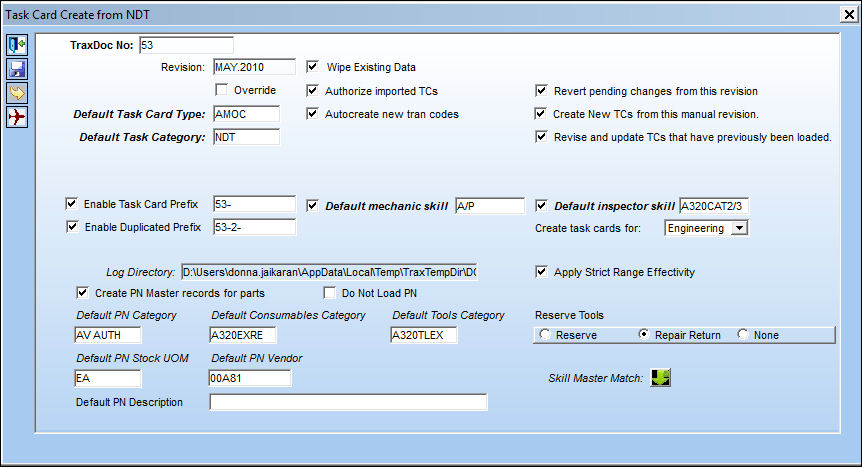Click the Duplicated Prefix field 53-2-
Screen dimensions: 862x467
coord(255,227)
